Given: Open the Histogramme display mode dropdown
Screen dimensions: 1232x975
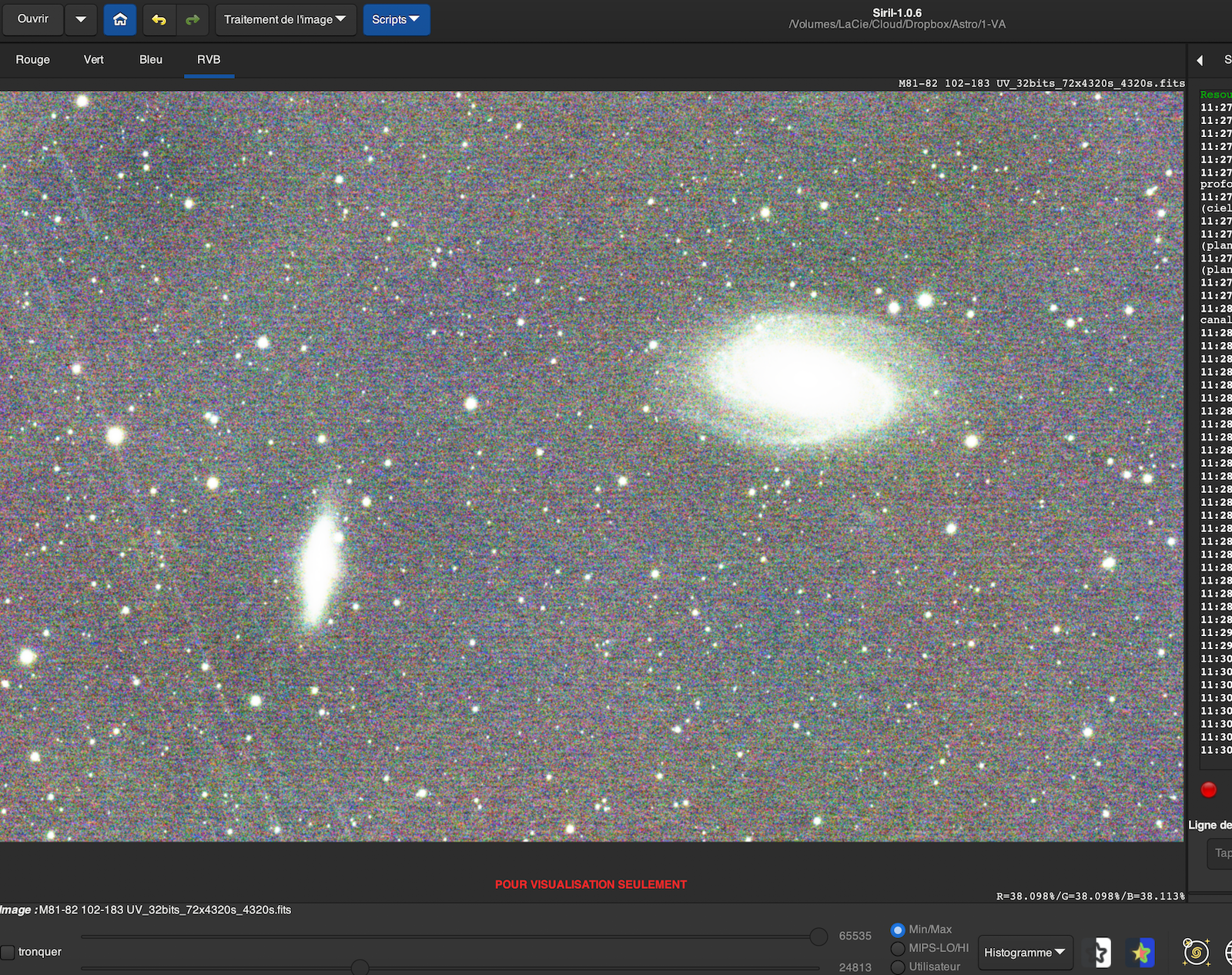Looking at the screenshot, I should (x=1024, y=953).
